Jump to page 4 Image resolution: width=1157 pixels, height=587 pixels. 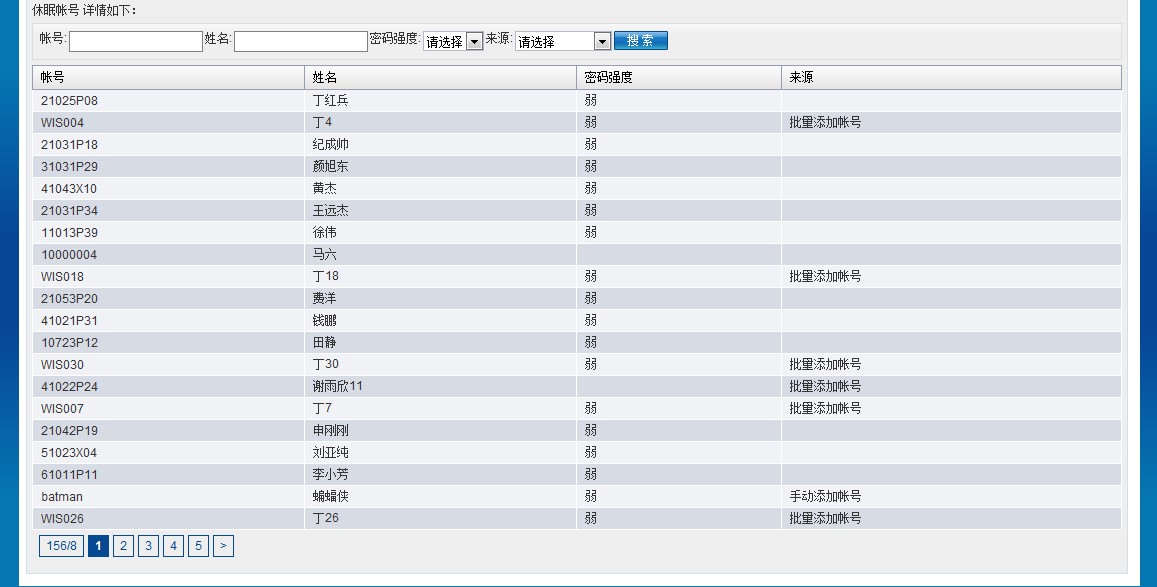tap(173, 546)
